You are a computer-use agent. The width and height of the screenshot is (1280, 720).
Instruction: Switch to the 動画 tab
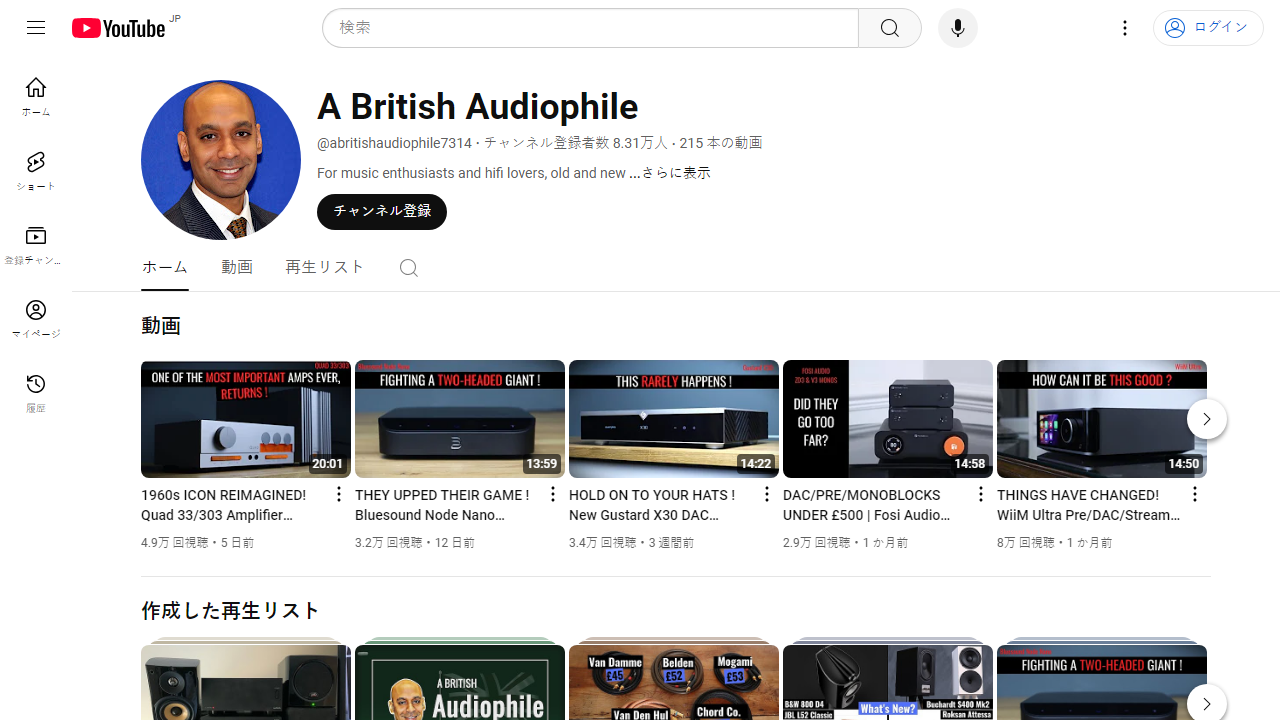click(x=237, y=267)
